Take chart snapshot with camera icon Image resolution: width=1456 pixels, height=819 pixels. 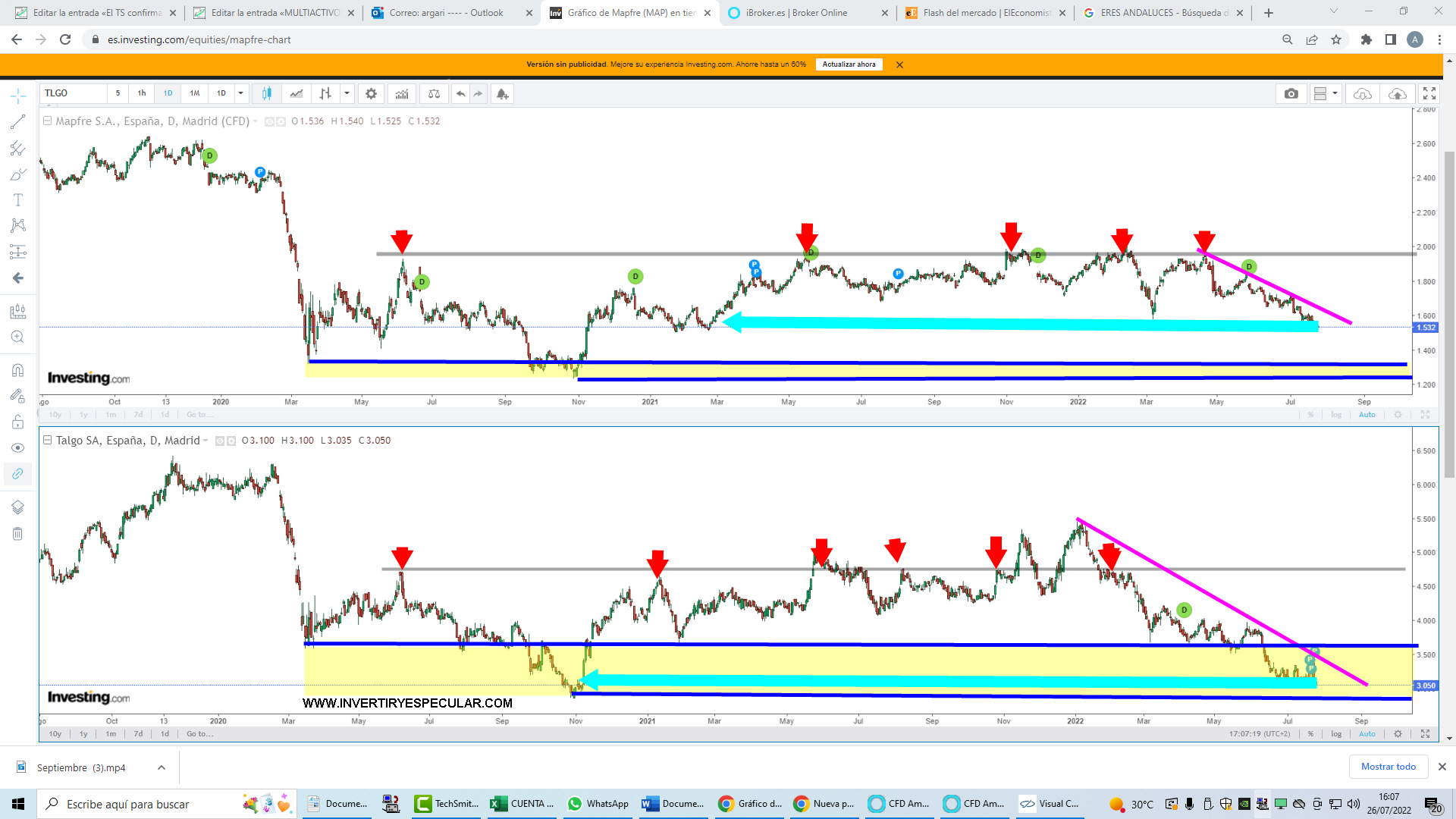pyautogui.click(x=1291, y=93)
